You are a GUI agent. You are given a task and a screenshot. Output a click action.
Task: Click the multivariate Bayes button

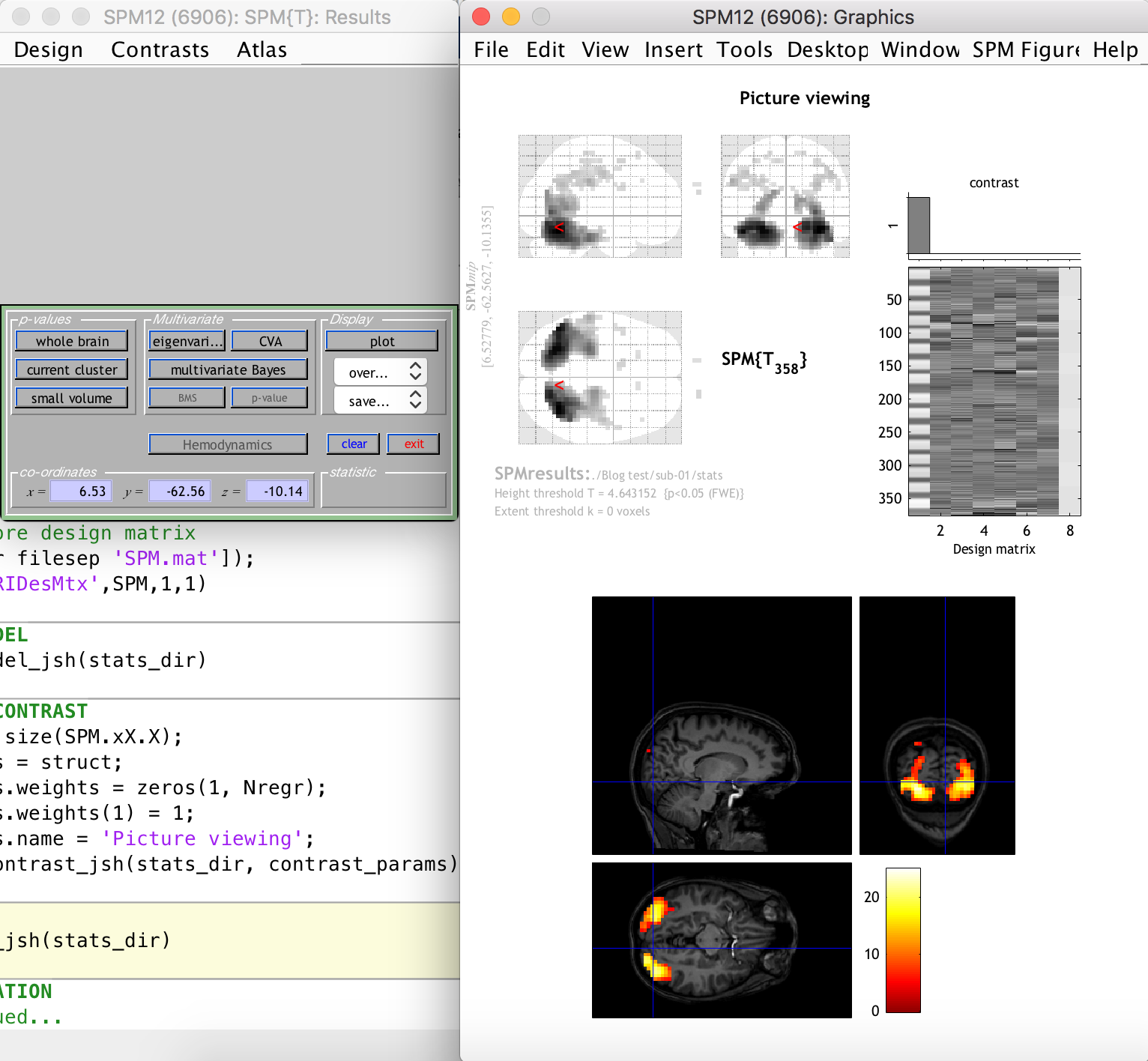229,369
